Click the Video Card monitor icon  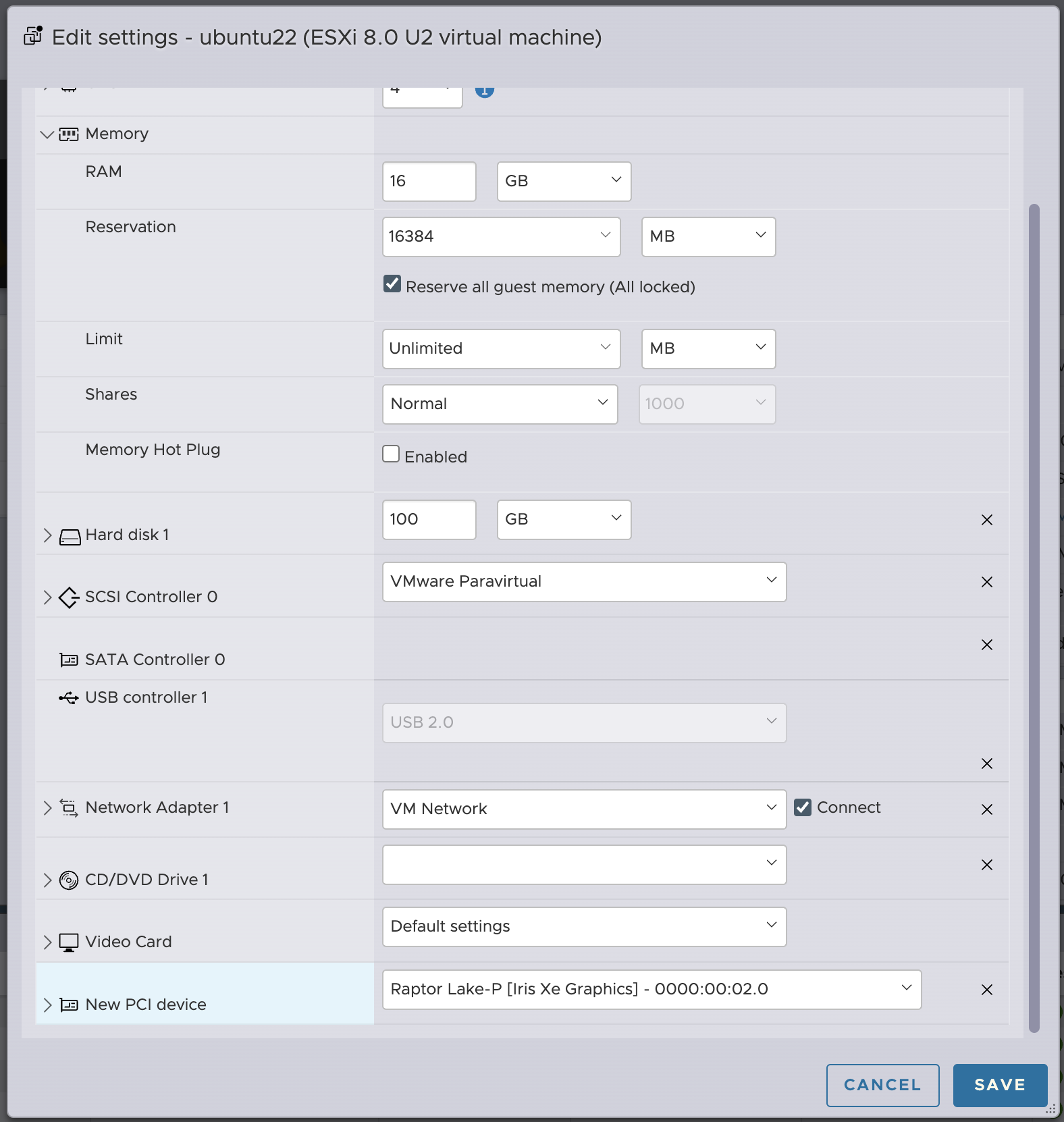click(x=69, y=942)
